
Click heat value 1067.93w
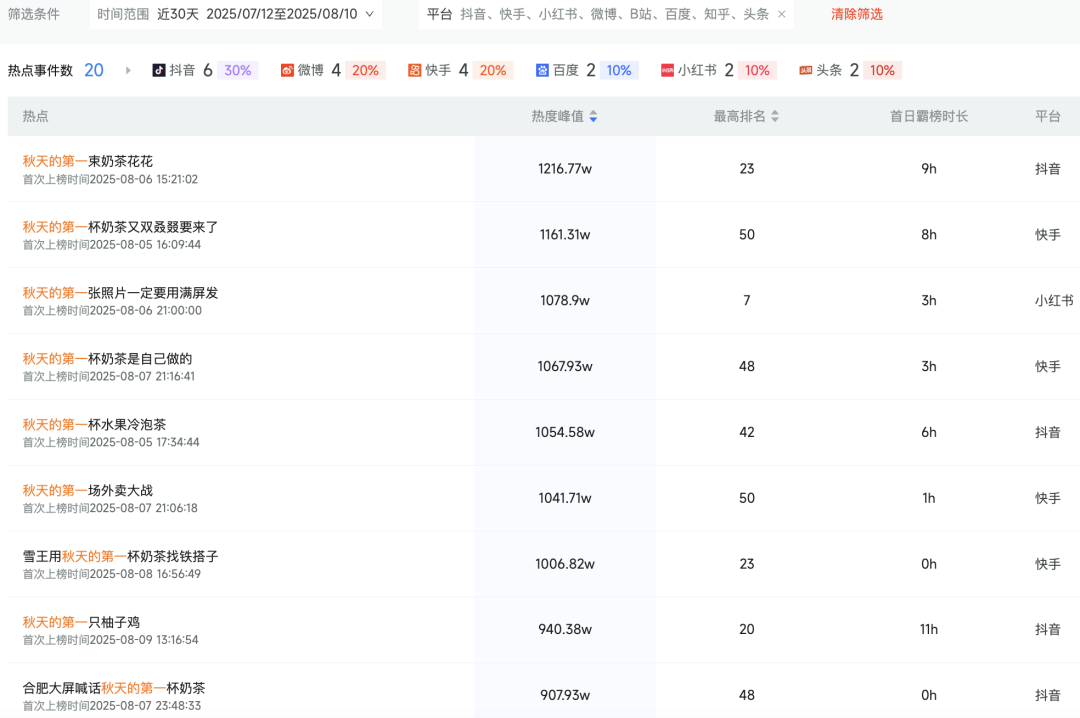[565, 367]
